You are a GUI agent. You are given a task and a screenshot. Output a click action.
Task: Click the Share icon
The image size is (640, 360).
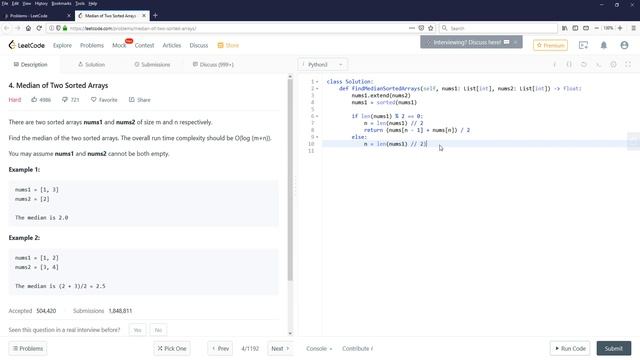click(131, 100)
